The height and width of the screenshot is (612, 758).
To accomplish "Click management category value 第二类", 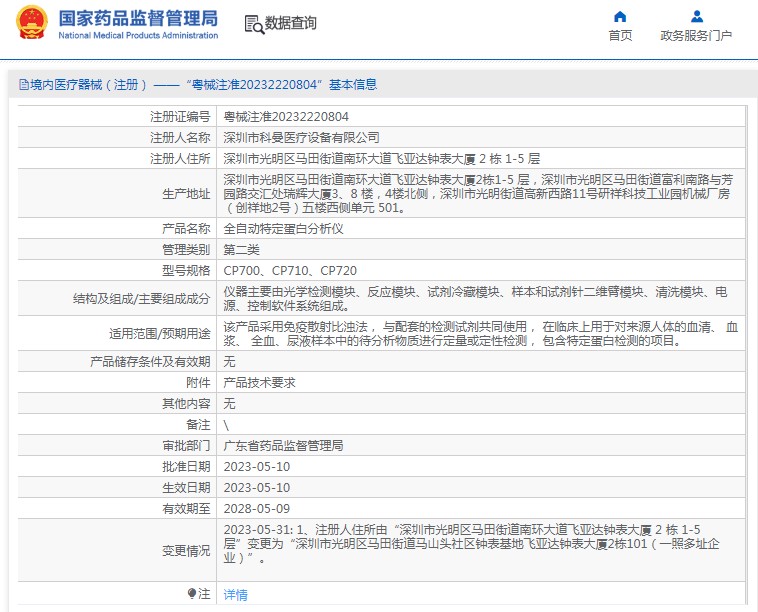I will 241,249.
